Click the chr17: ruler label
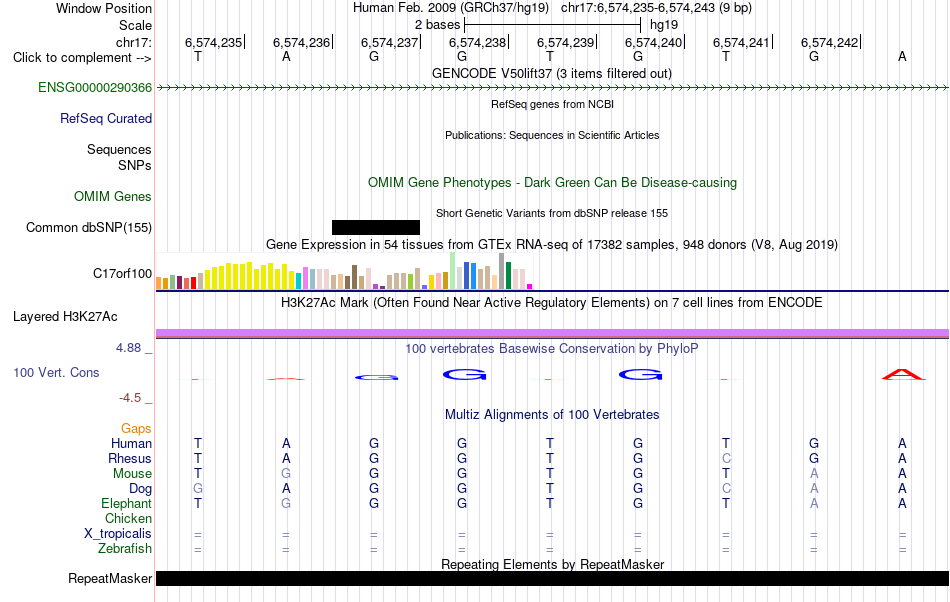Viewport: 950px width, 602px height. click(x=134, y=42)
